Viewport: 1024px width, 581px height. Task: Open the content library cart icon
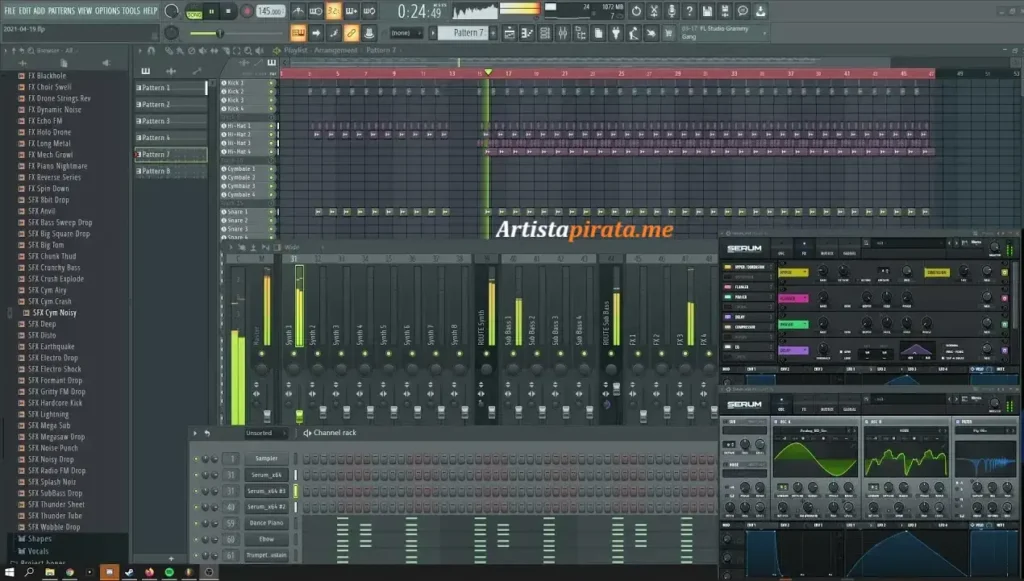click(x=668, y=33)
